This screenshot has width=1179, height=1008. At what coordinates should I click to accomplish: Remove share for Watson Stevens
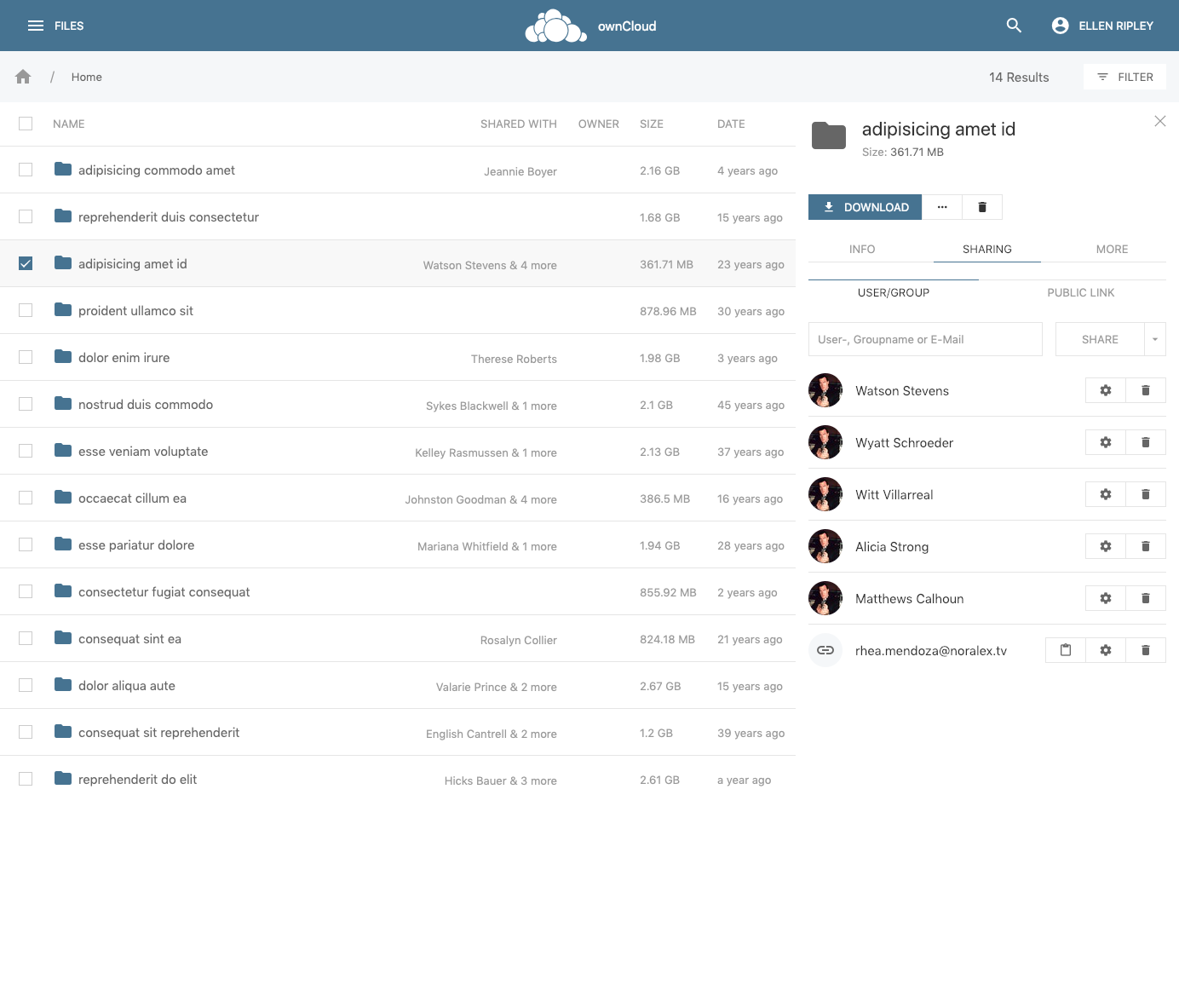click(x=1146, y=390)
